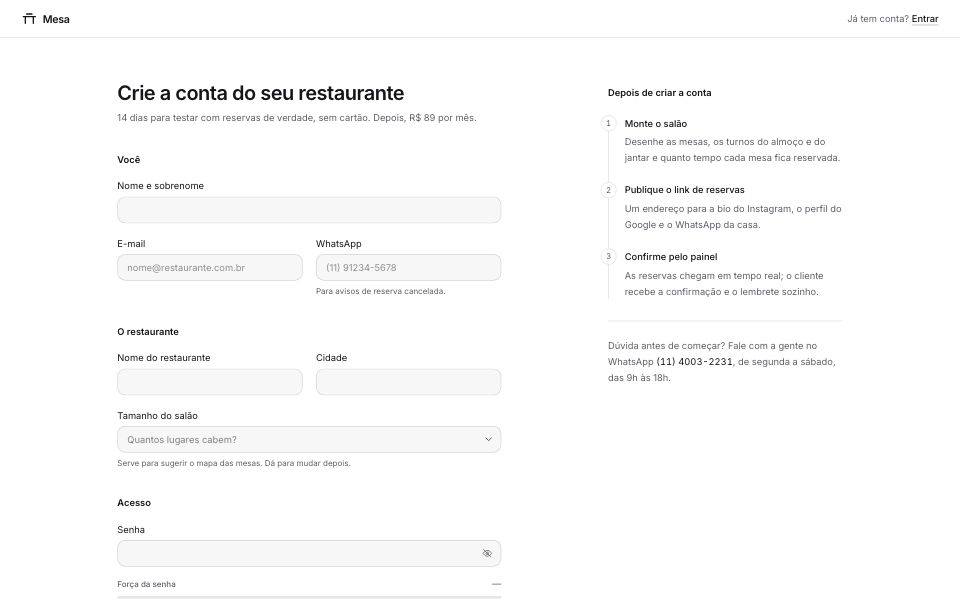Viewport: 960px width, 600px height.
Task: Click the Mesa table logo icon
Action: click(x=29, y=19)
